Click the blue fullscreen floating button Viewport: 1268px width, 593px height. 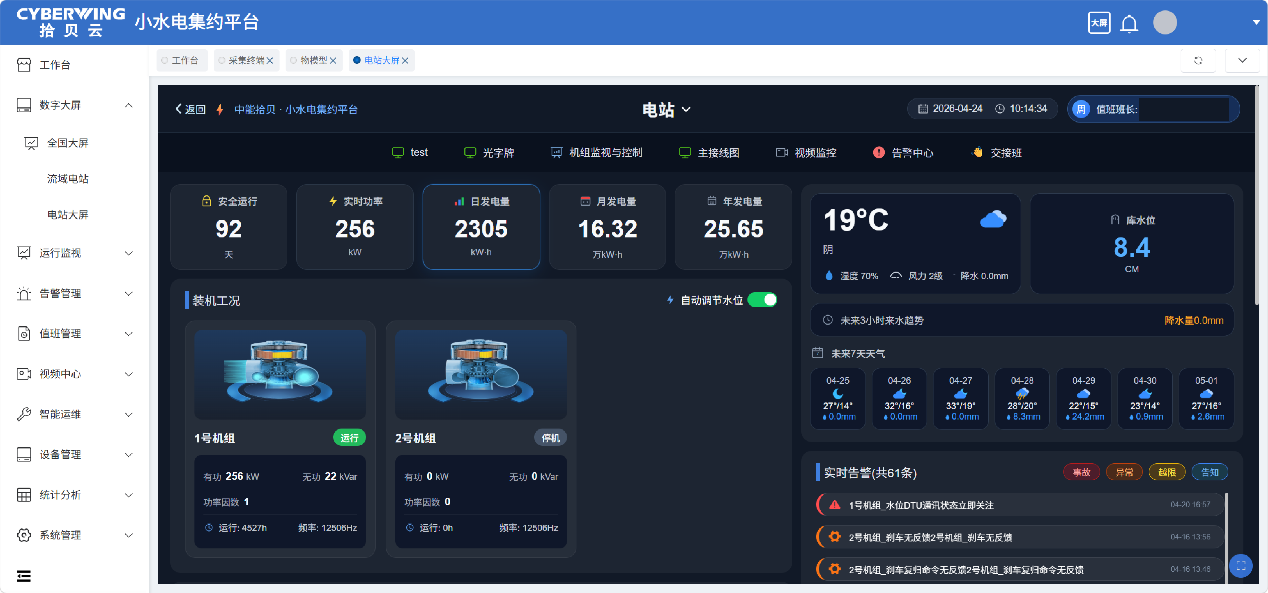click(x=1240, y=565)
